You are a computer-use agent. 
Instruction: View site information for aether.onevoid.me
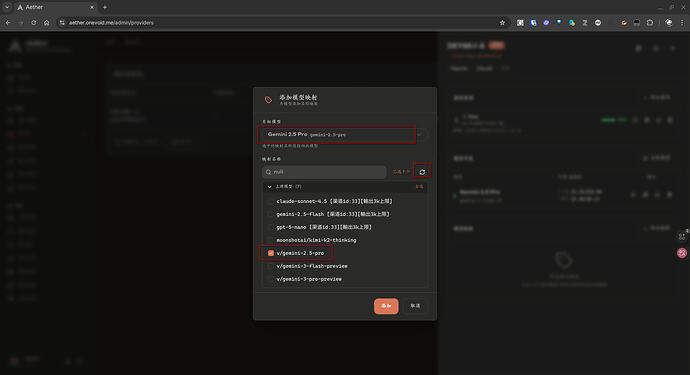(x=62, y=22)
